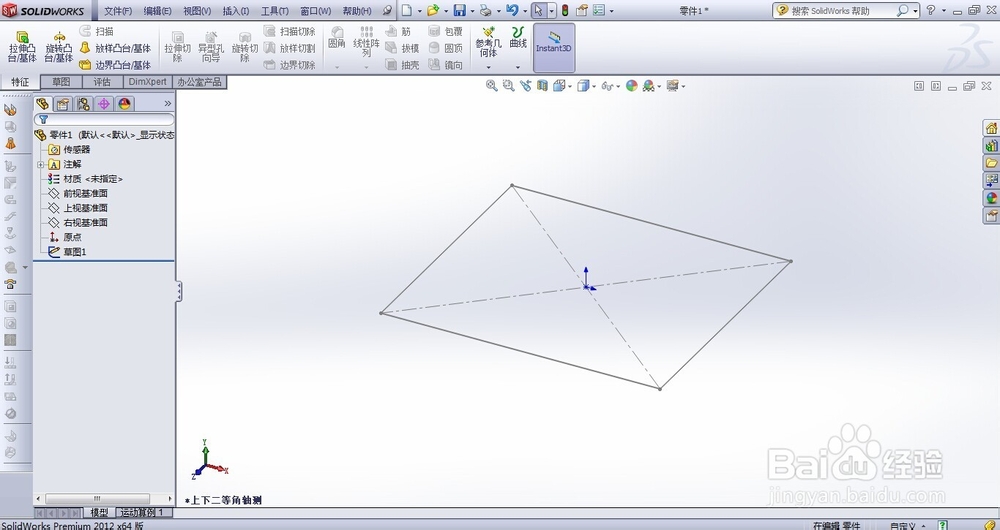
Task: Open File Explorer tab in task pane
Action: [991, 163]
